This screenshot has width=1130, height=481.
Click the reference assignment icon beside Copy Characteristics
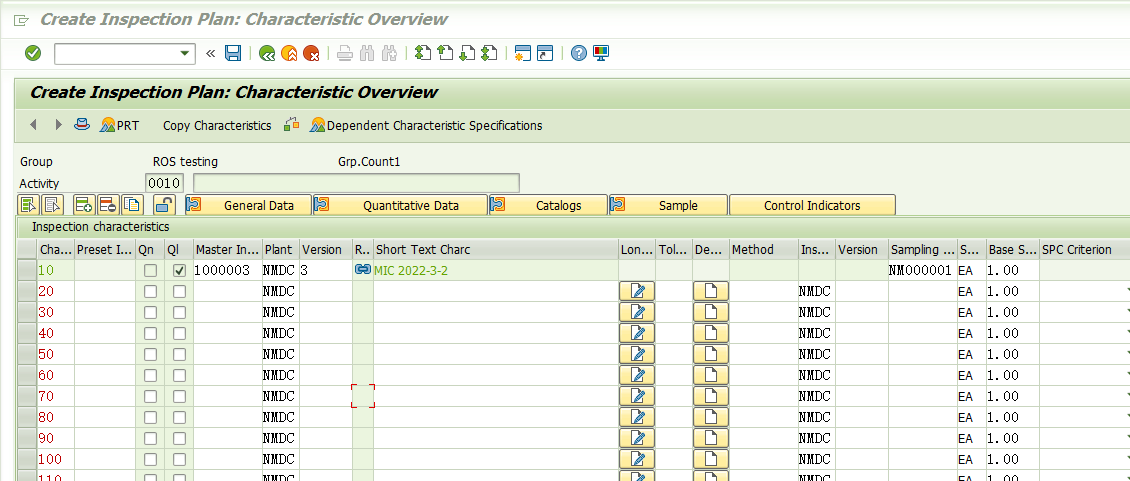(x=291, y=125)
